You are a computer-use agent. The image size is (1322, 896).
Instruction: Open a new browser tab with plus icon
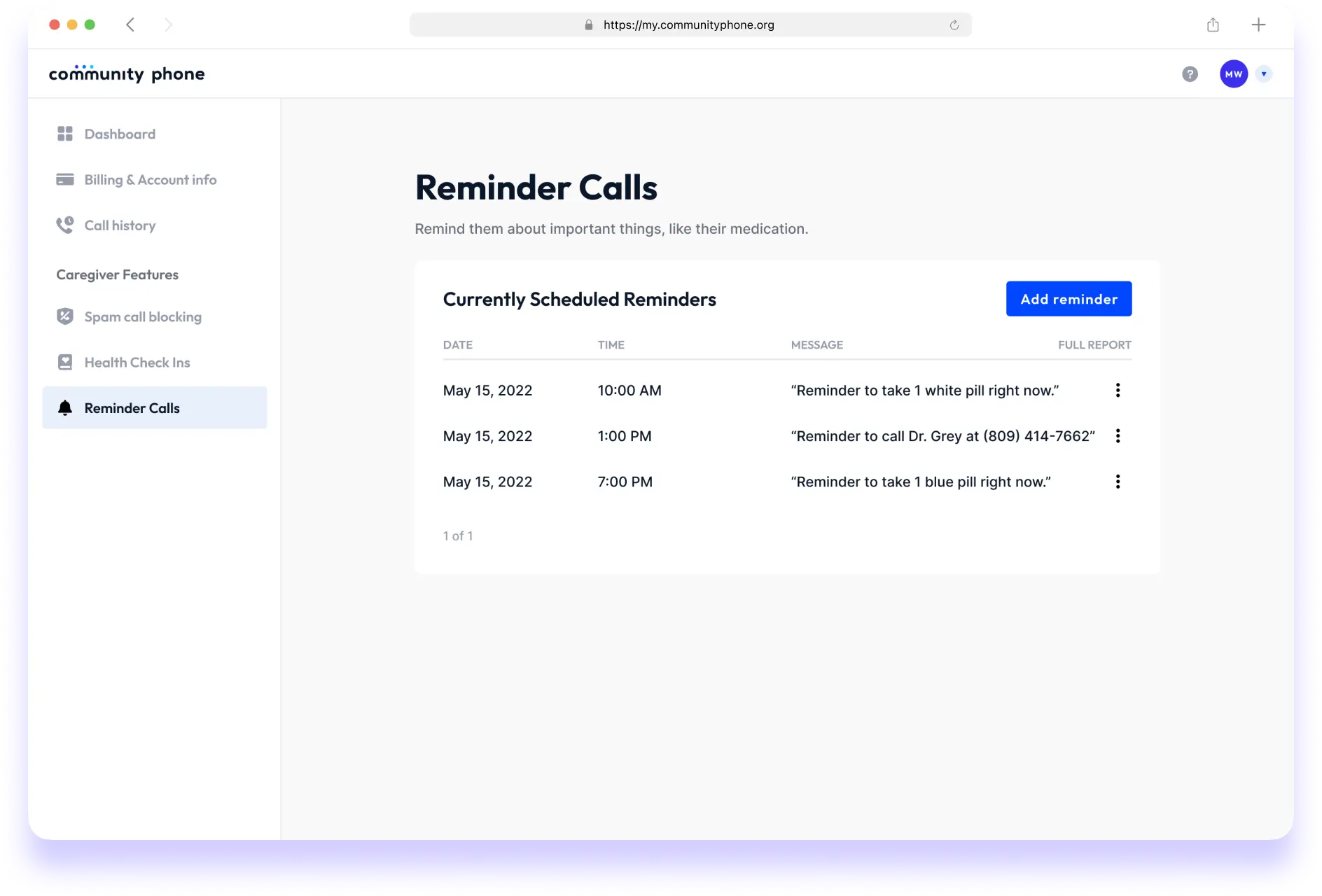(x=1258, y=25)
